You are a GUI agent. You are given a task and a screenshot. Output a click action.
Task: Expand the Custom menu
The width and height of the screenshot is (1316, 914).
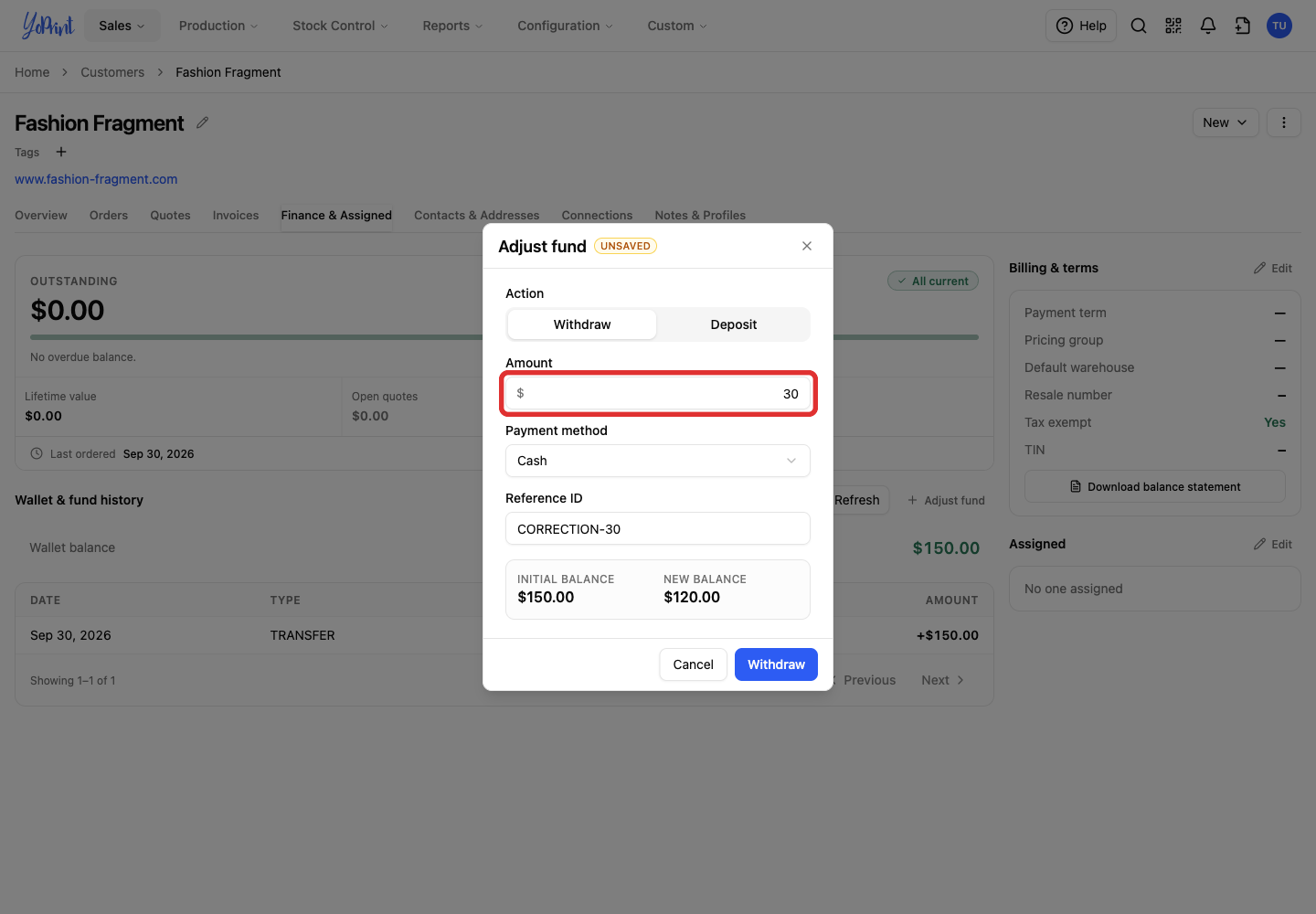tap(677, 26)
